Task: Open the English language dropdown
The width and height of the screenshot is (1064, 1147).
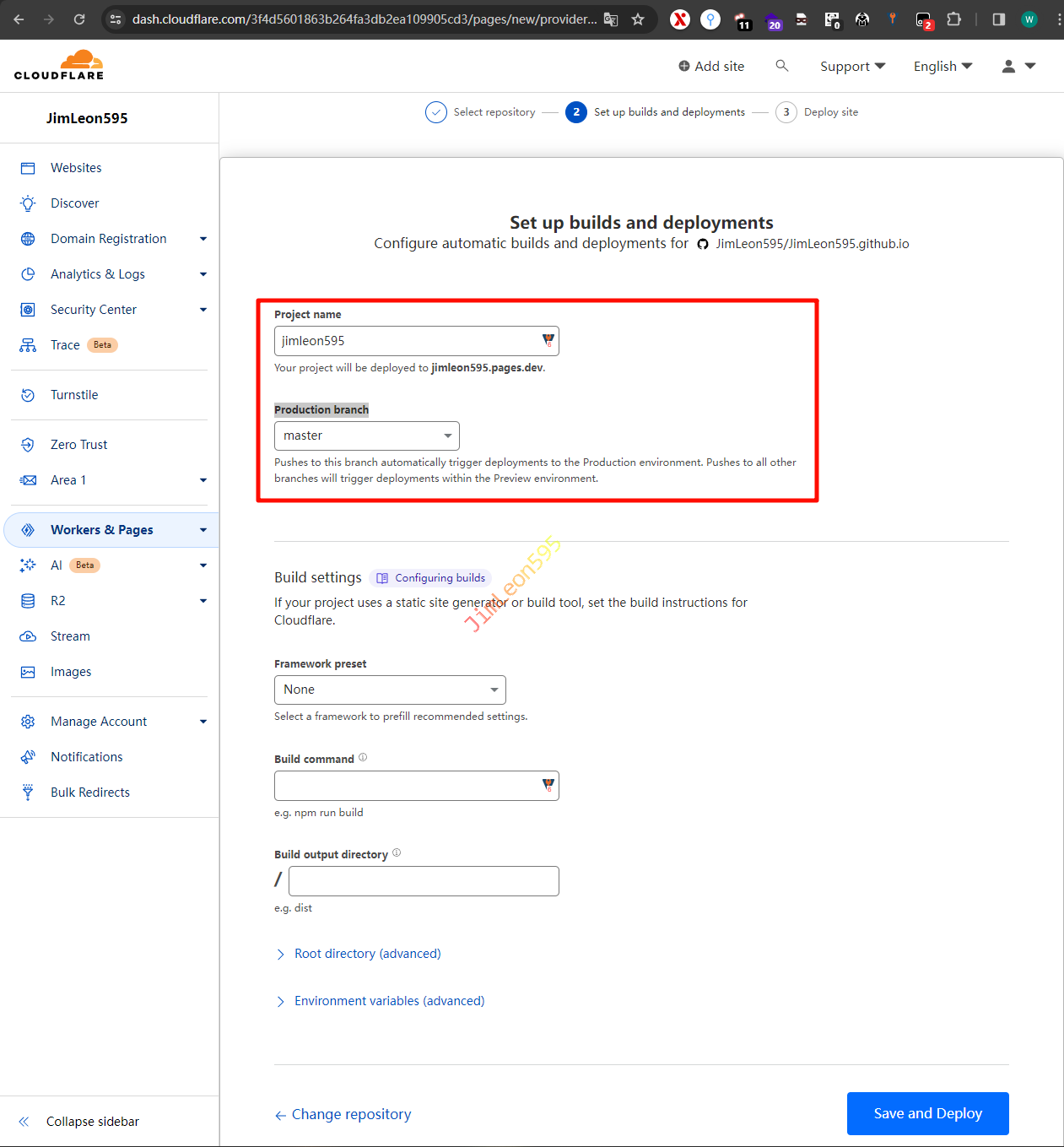Action: [942, 66]
